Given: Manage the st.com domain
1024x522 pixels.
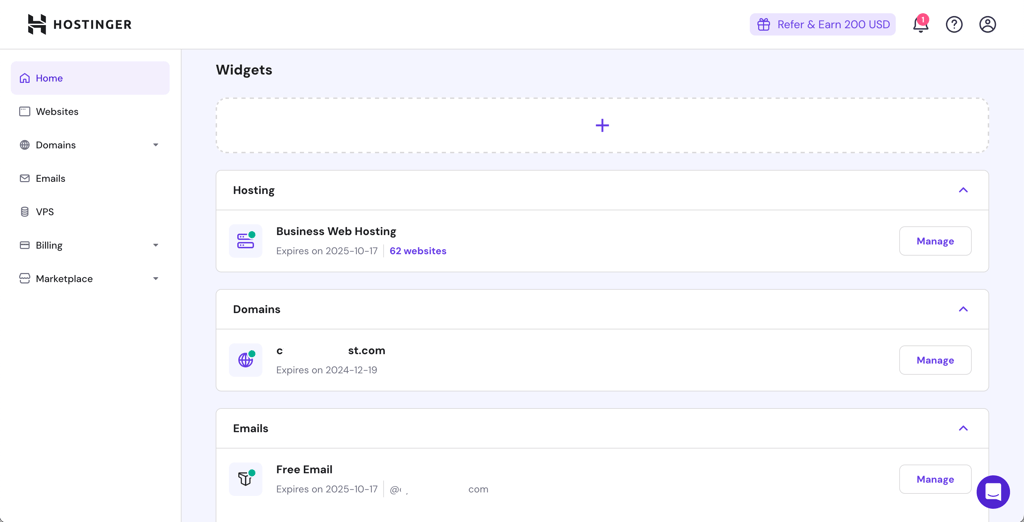Looking at the screenshot, I should (x=935, y=360).
